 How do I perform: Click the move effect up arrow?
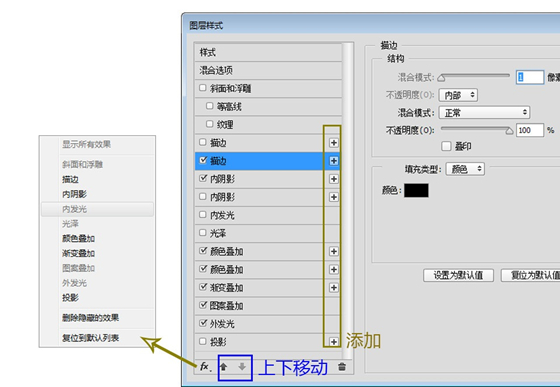[x=224, y=367]
